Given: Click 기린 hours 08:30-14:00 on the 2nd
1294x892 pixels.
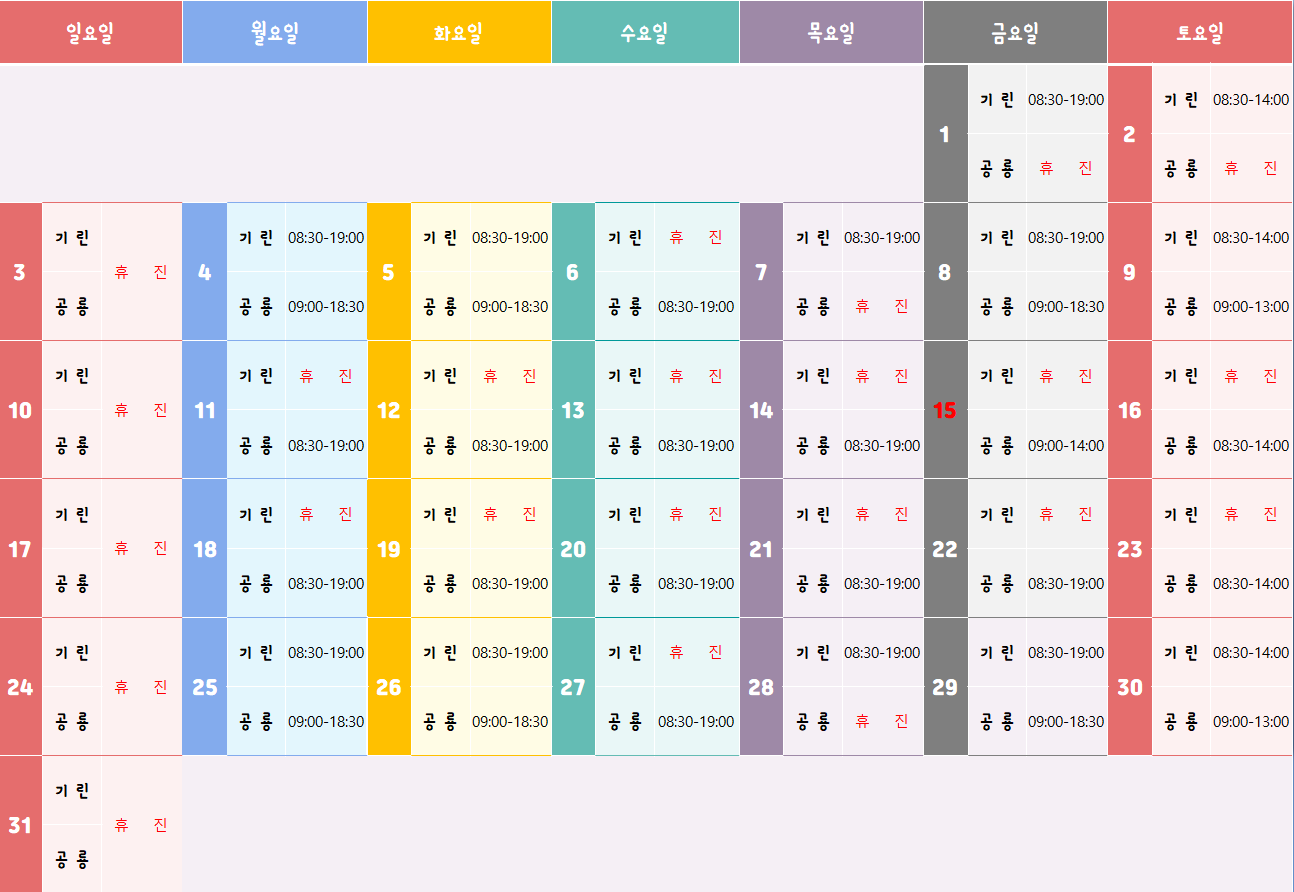Looking at the screenshot, I should [x=1251, y=99].
